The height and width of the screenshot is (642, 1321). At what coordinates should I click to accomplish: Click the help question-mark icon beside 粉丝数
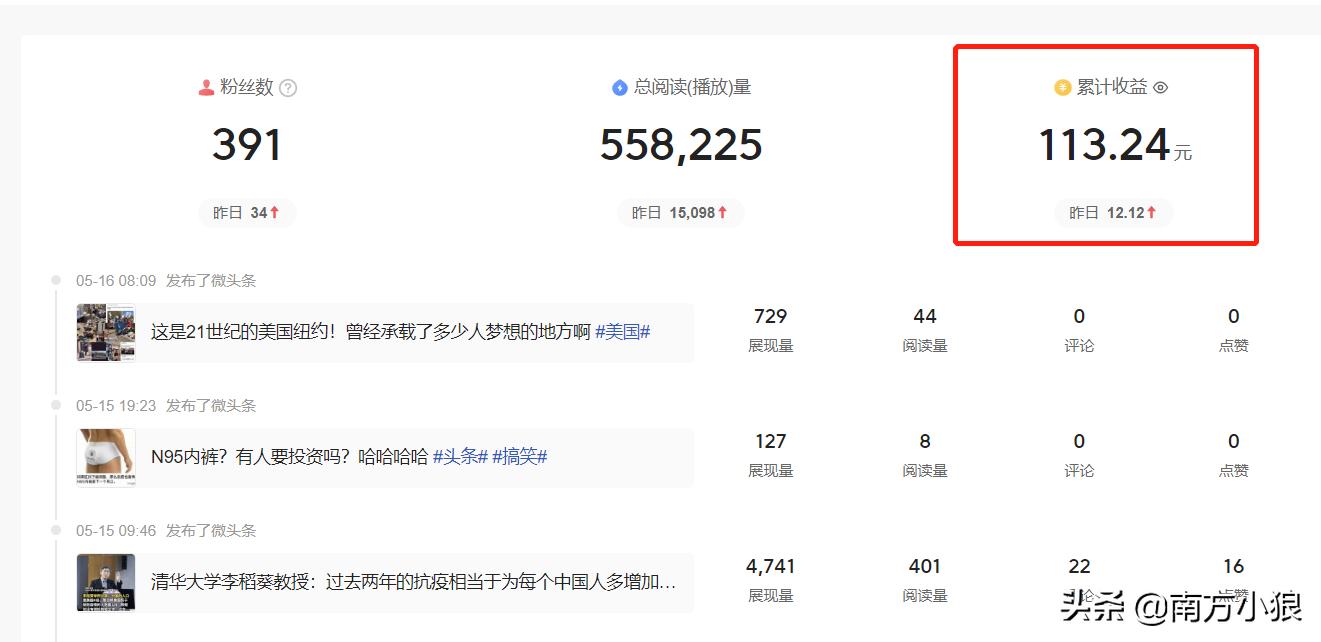(288, 88)
